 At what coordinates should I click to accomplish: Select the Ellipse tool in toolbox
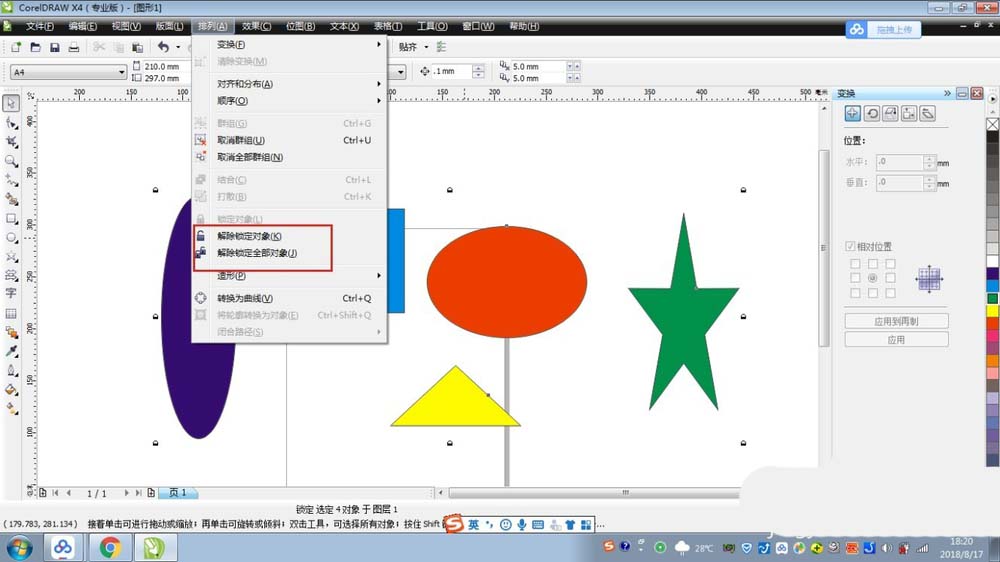pyautogui.click(x=11, y=237)
